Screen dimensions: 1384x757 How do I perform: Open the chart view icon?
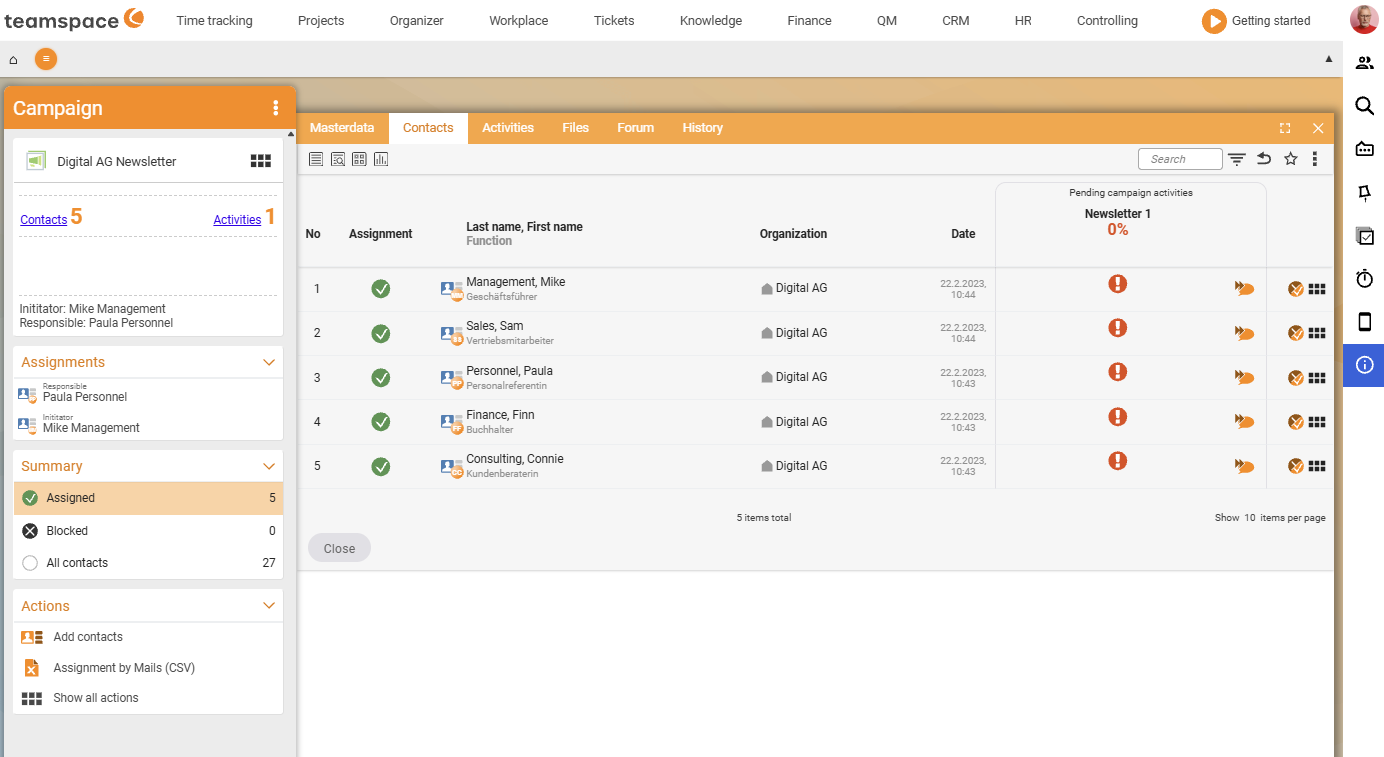click(381, 159)
